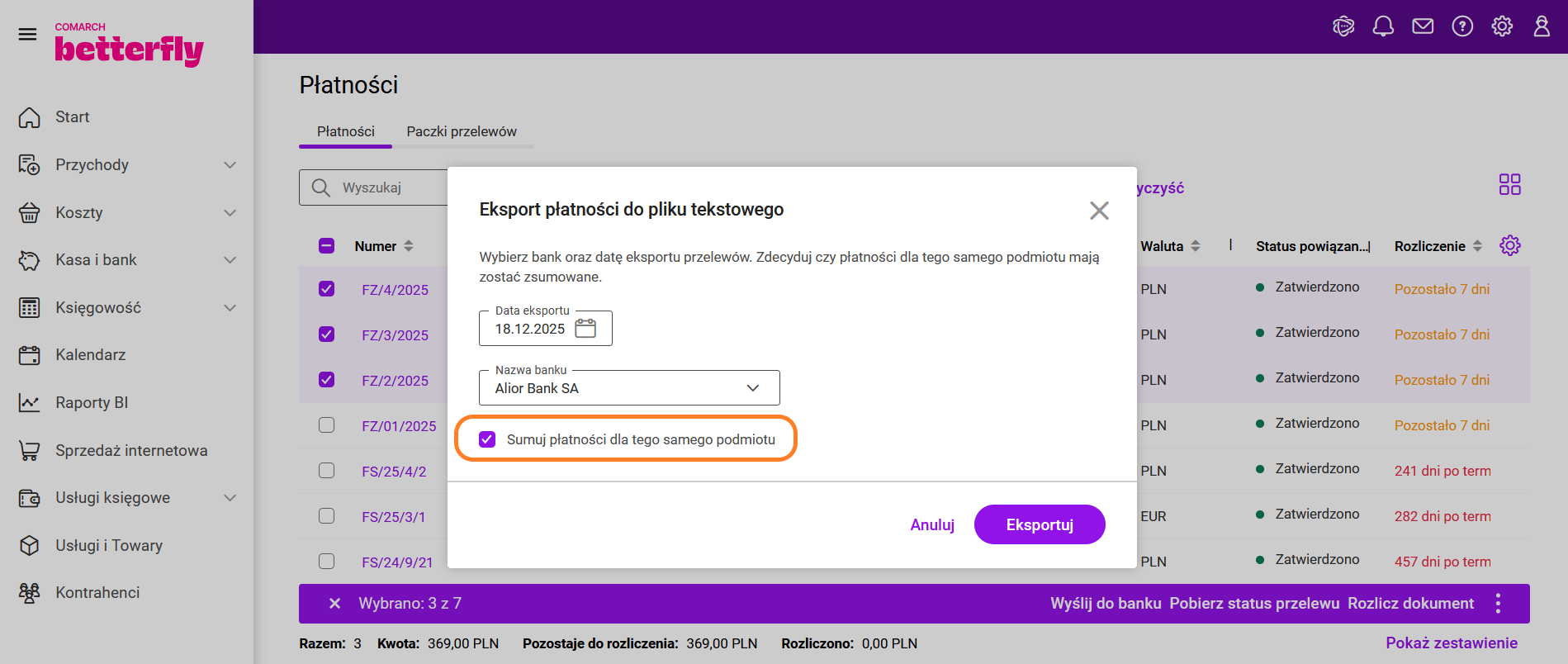The image size is (1568, 664).
Task: Open the calendar picker for export date
Action: (x=585, y=329)
